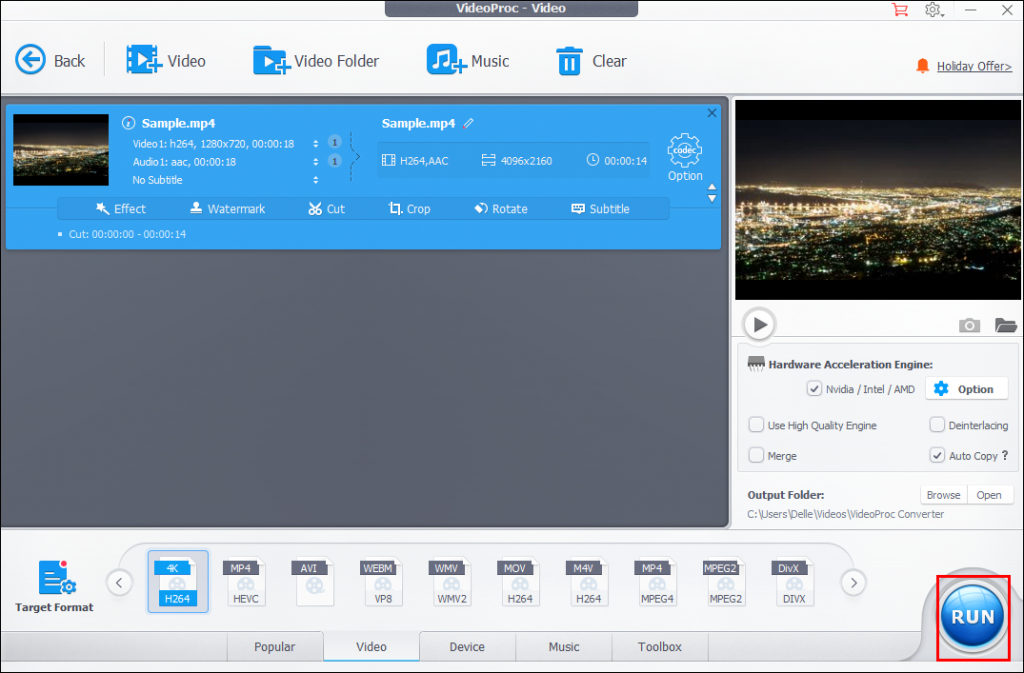
Task: Open the Subtitle editor
Action: 600,208
